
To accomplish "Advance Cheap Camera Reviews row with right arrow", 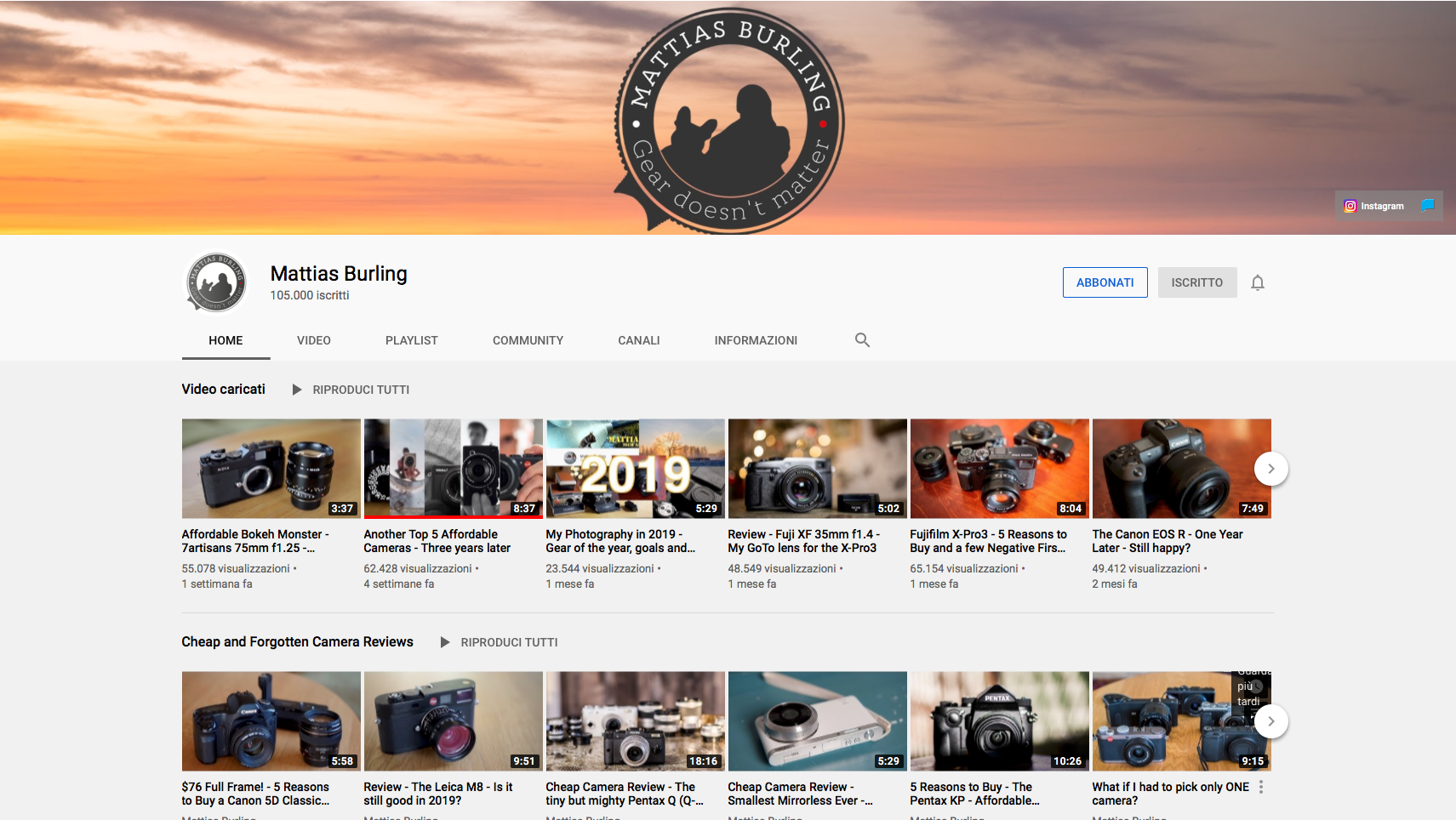I will point(1271,721).
